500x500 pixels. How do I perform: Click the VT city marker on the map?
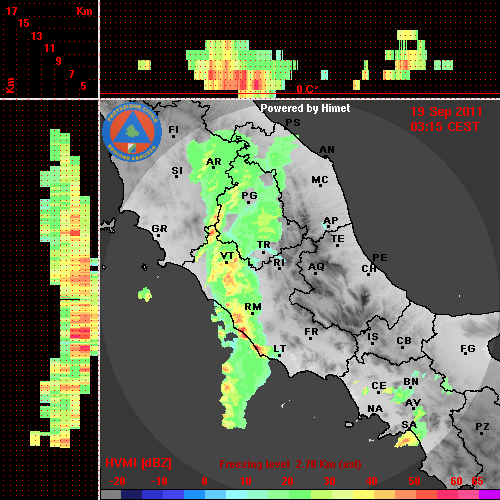(x=227, y=263)
